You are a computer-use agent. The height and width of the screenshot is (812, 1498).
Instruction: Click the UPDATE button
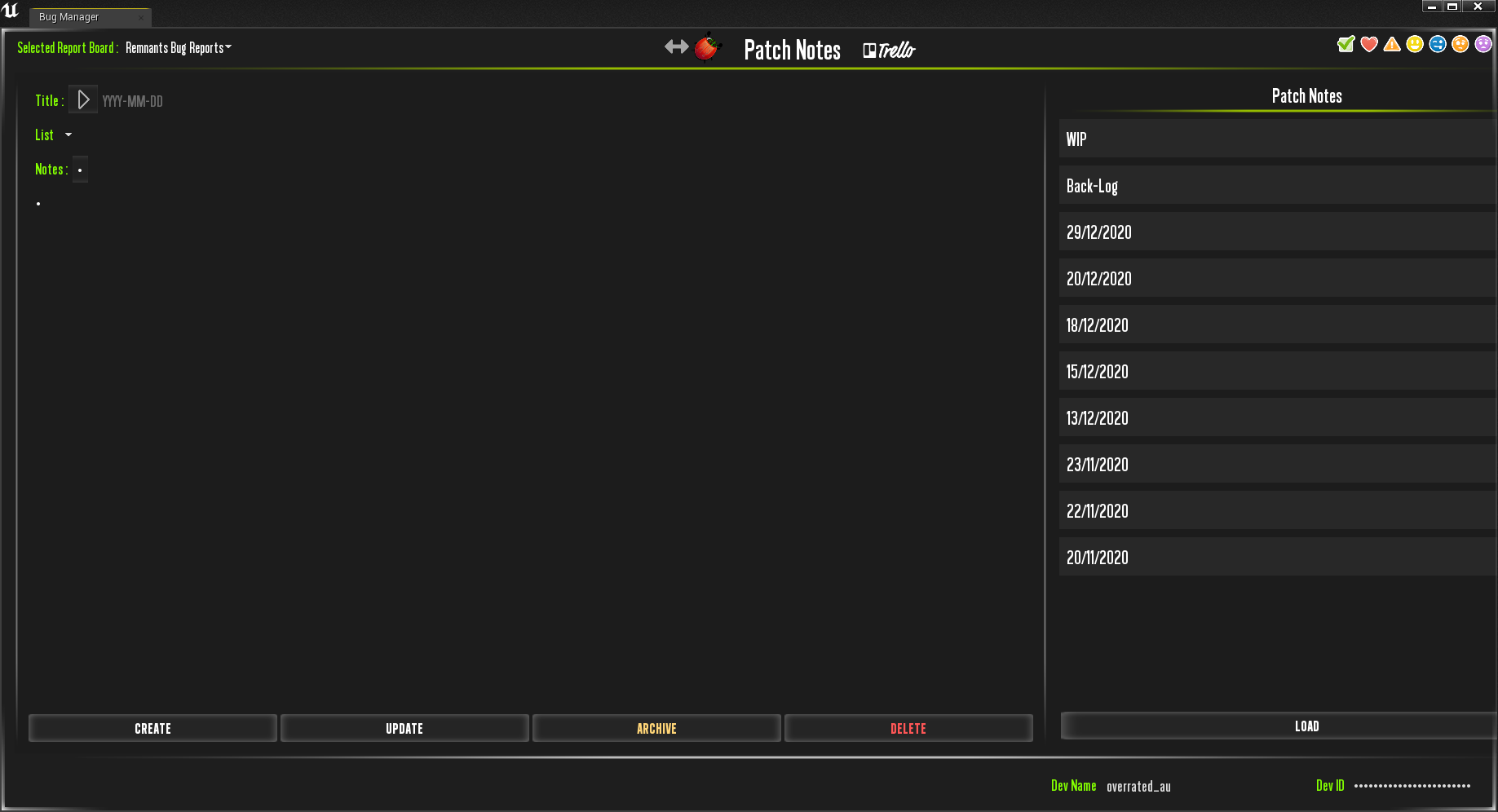[x=404, y=728]
